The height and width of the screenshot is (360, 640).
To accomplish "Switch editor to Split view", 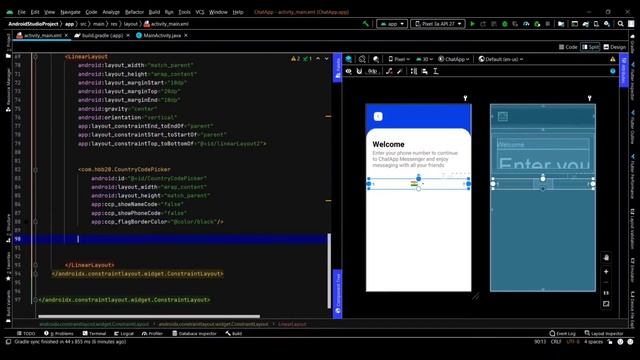I will (591, 47).
